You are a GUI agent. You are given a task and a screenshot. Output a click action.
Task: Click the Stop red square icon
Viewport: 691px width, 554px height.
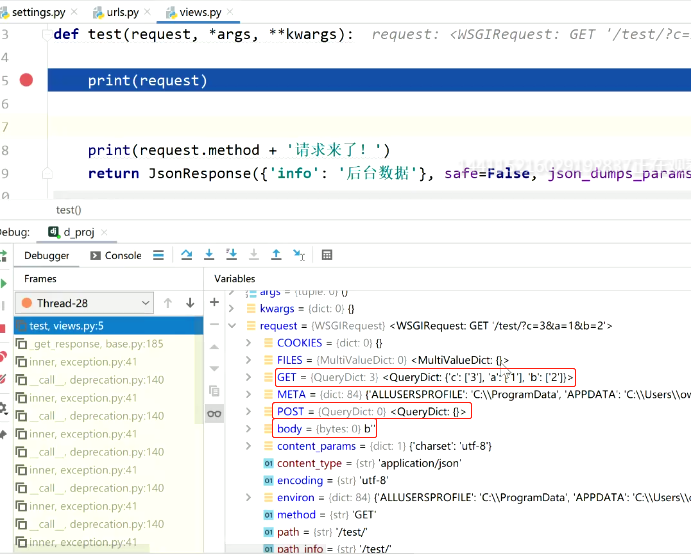(3, 328)
